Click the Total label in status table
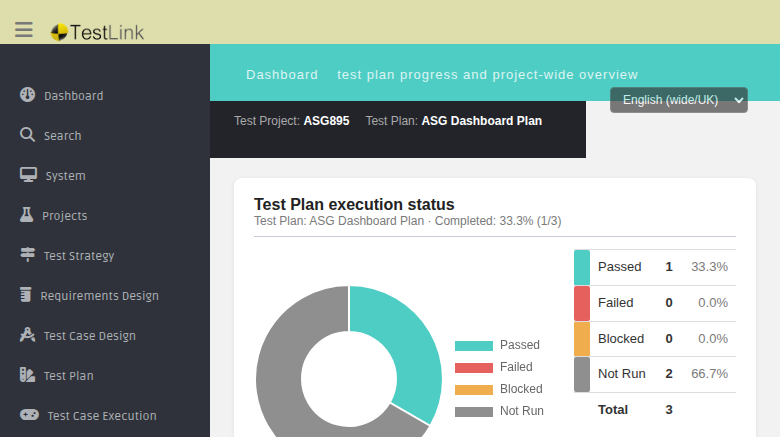This screenshot has width=780, height=437. click(x=613, y=410)
